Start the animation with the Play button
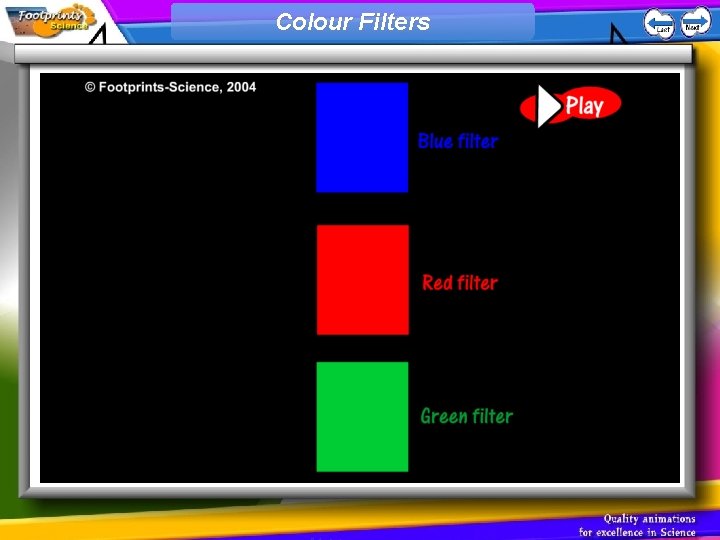Viewport: 720px width, 540px height. click(x=570, y=106)
